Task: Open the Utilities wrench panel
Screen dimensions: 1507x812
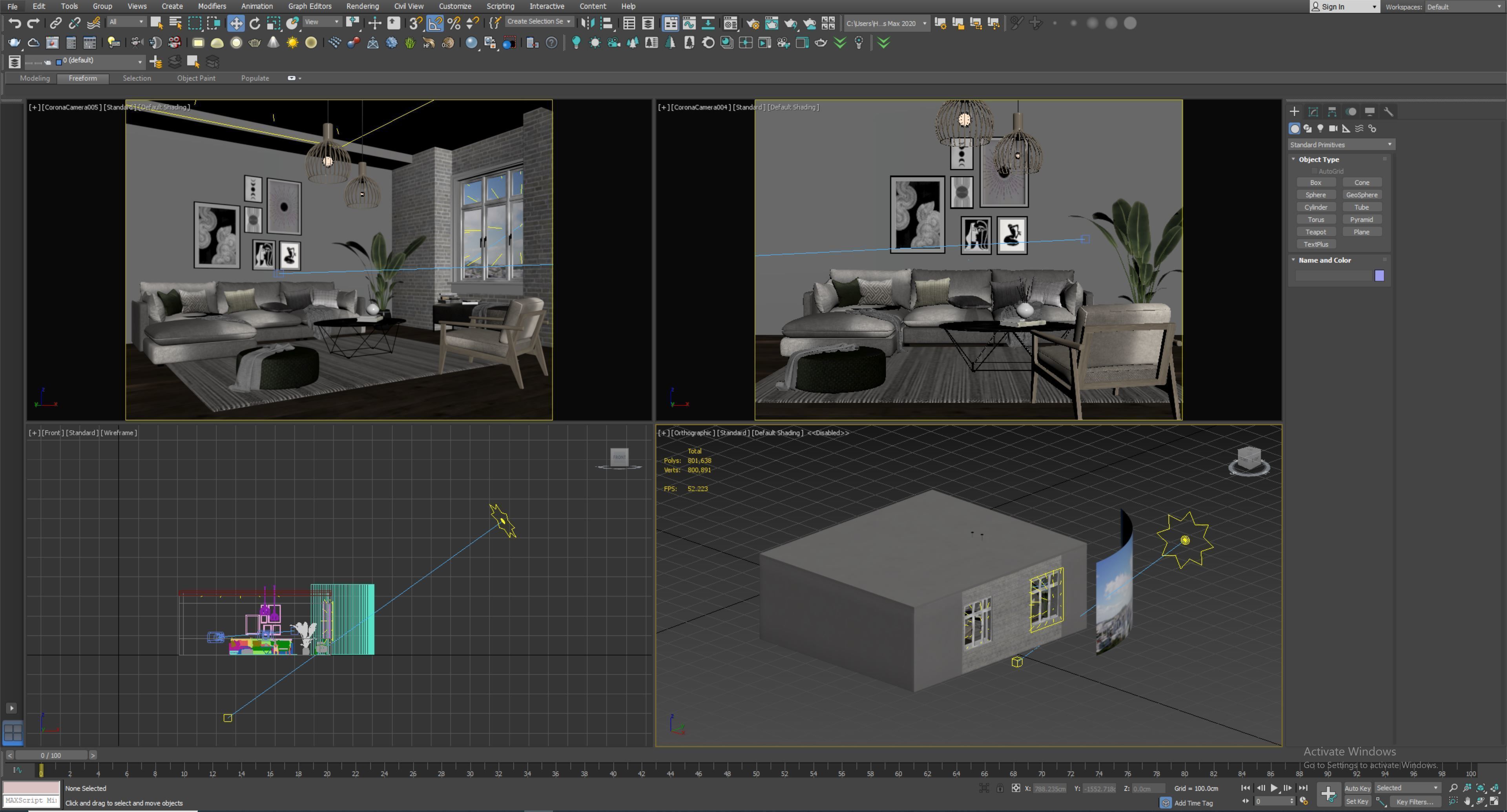Action: tap(1389, 112)
